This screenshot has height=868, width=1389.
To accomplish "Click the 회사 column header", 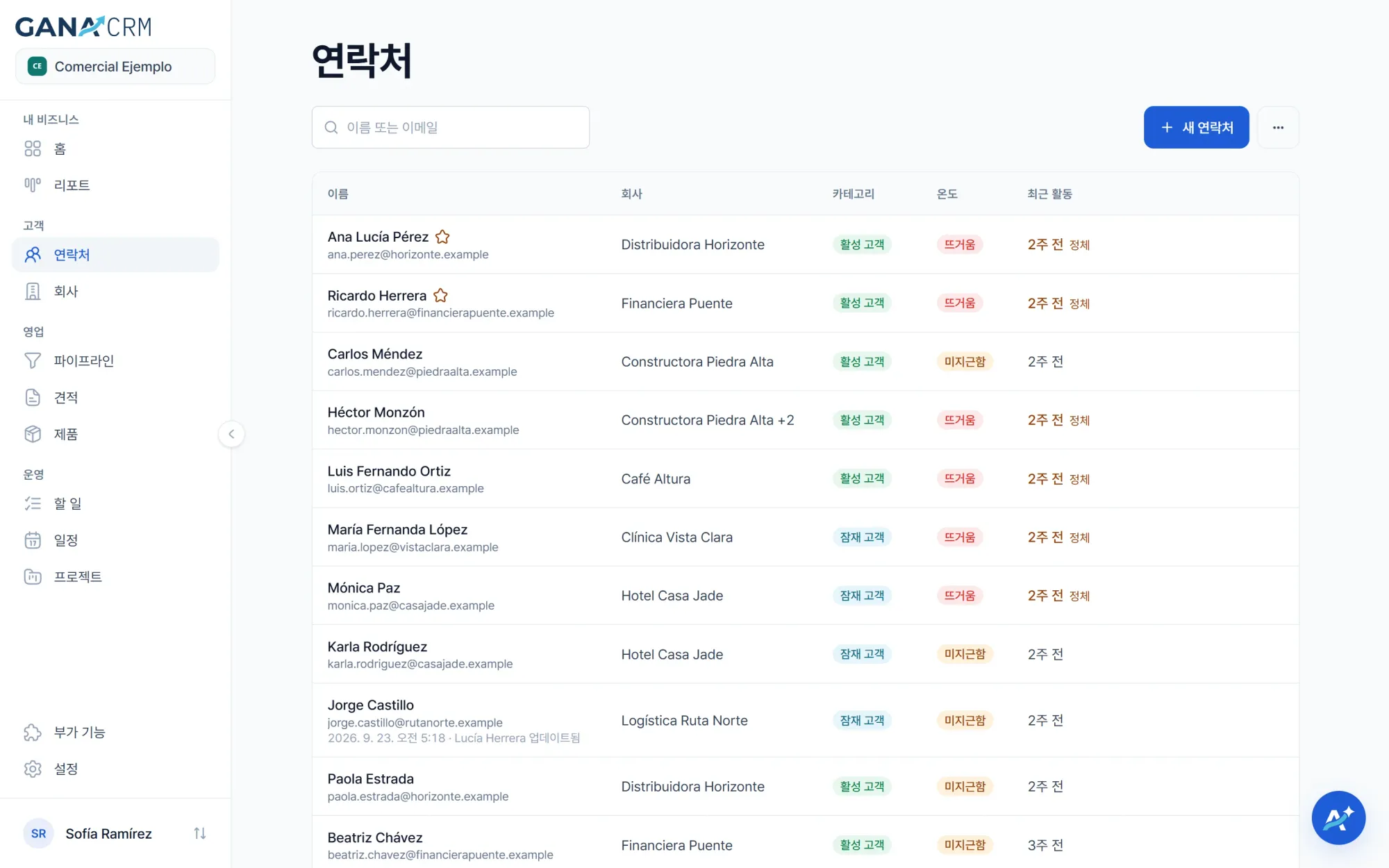I will (x=632, y=194).
